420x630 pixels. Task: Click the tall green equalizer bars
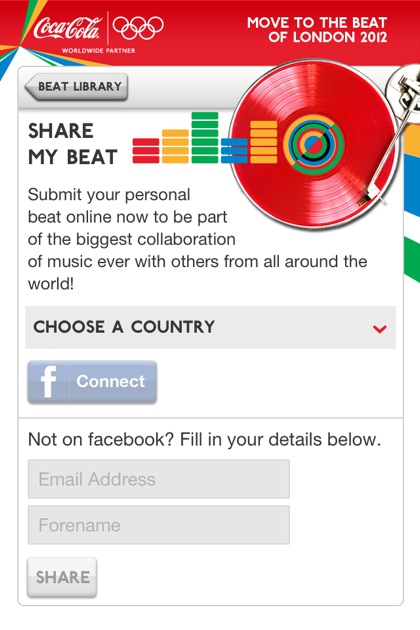pyautogui.click(x=205, y=138)
